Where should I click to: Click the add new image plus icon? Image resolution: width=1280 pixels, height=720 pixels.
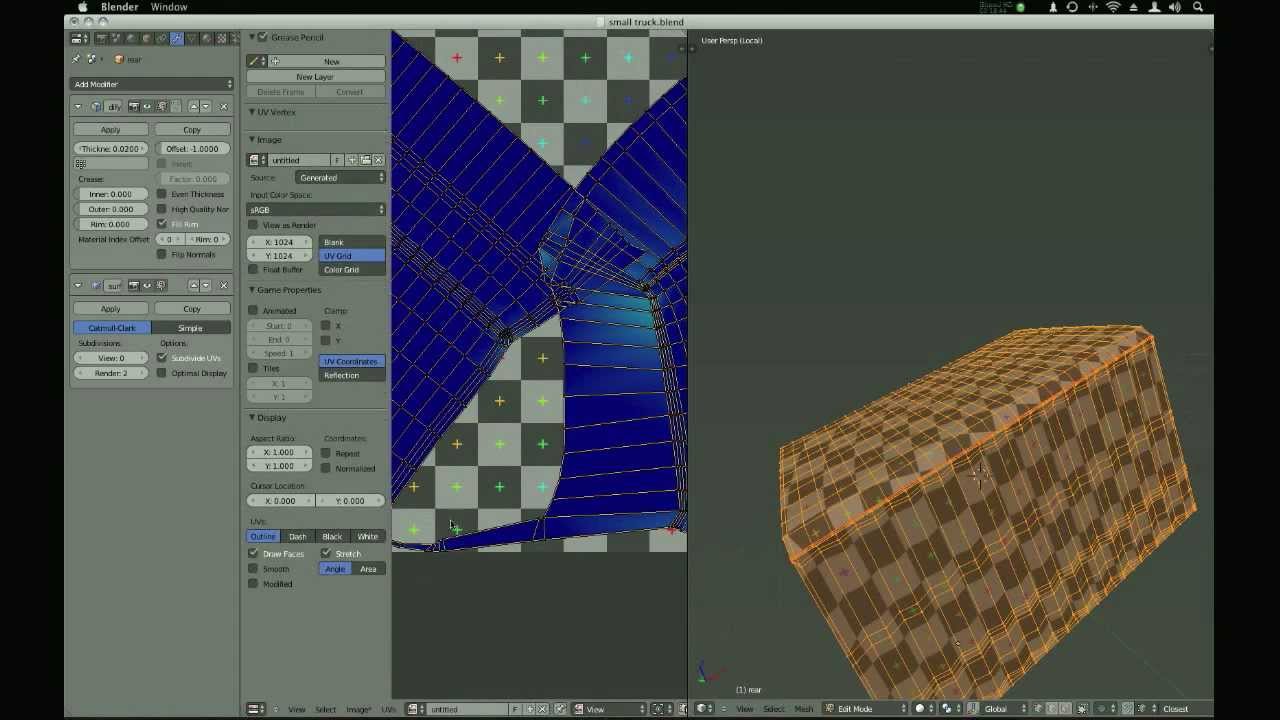[351, 160]
